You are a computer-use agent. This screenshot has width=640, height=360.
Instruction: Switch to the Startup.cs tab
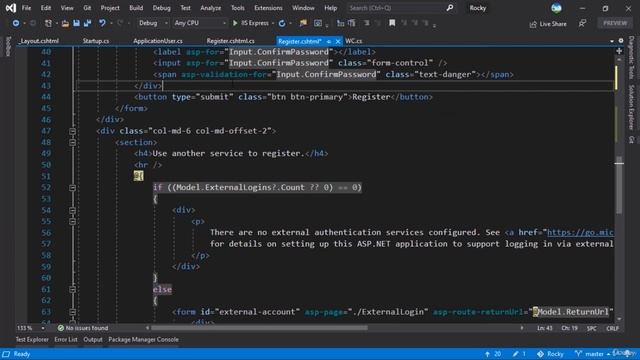coord(96,41)
